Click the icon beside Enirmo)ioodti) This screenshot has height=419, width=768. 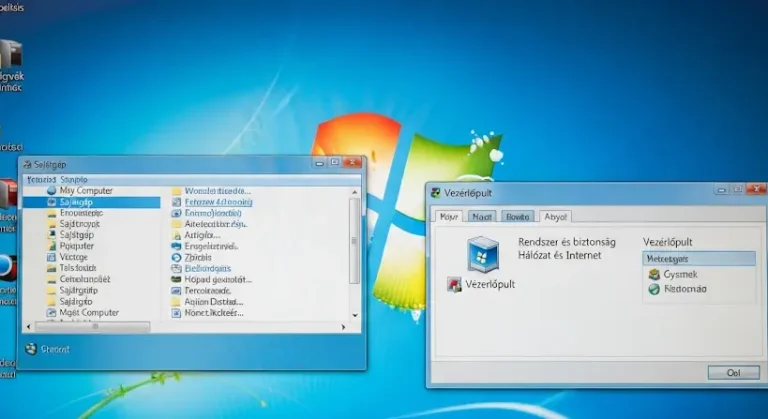coord(176,213)
